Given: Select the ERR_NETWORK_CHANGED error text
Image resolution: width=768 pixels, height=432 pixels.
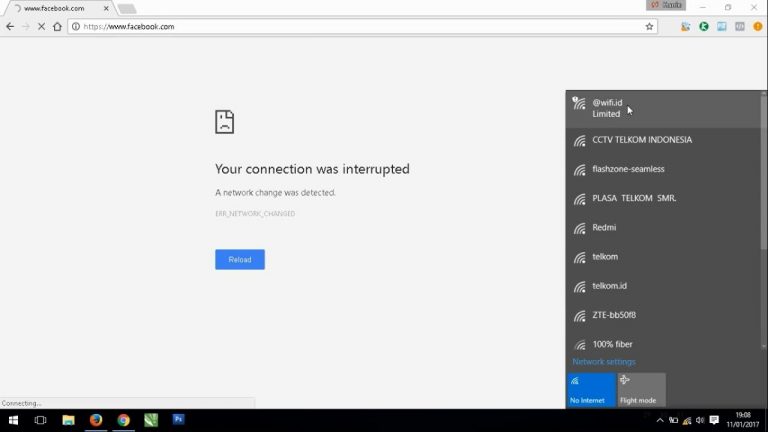Looking at the screenshot, I should (x=255, y=214).
